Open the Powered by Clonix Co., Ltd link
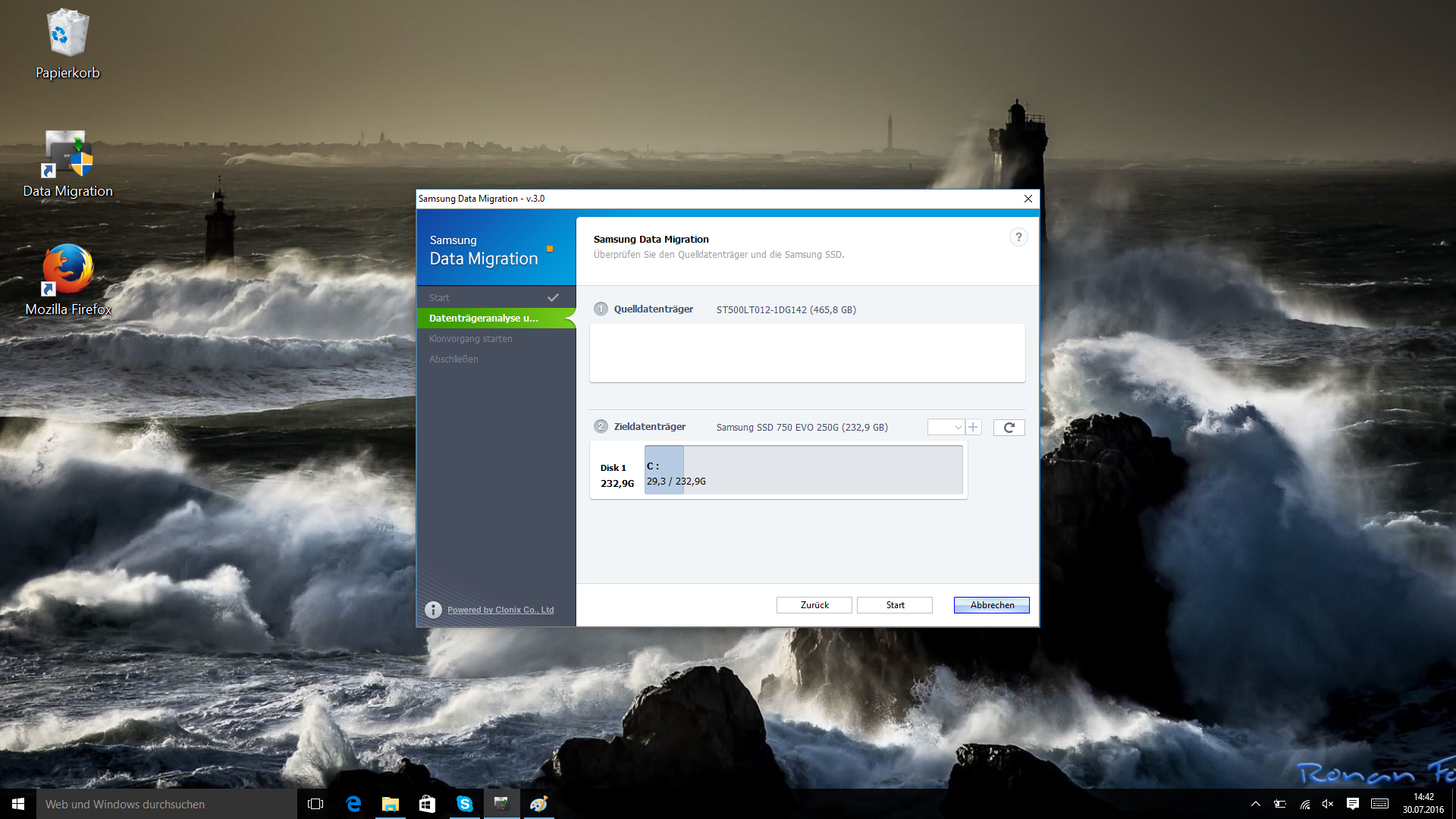Viewport: 1456px width, 819px height. [500, 610]
